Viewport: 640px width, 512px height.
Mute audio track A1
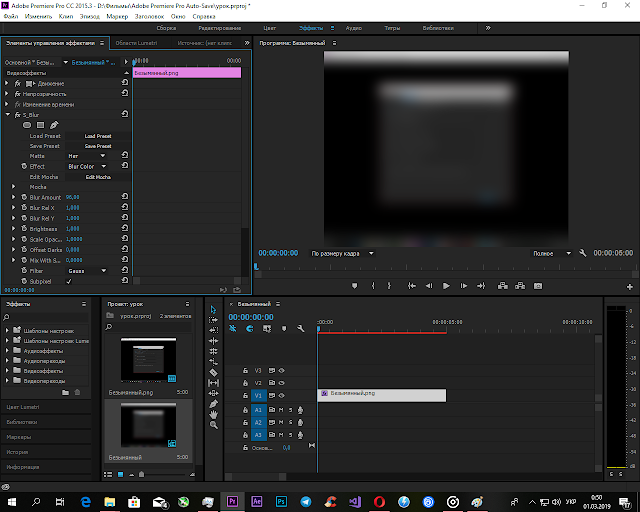coord(281,410)
